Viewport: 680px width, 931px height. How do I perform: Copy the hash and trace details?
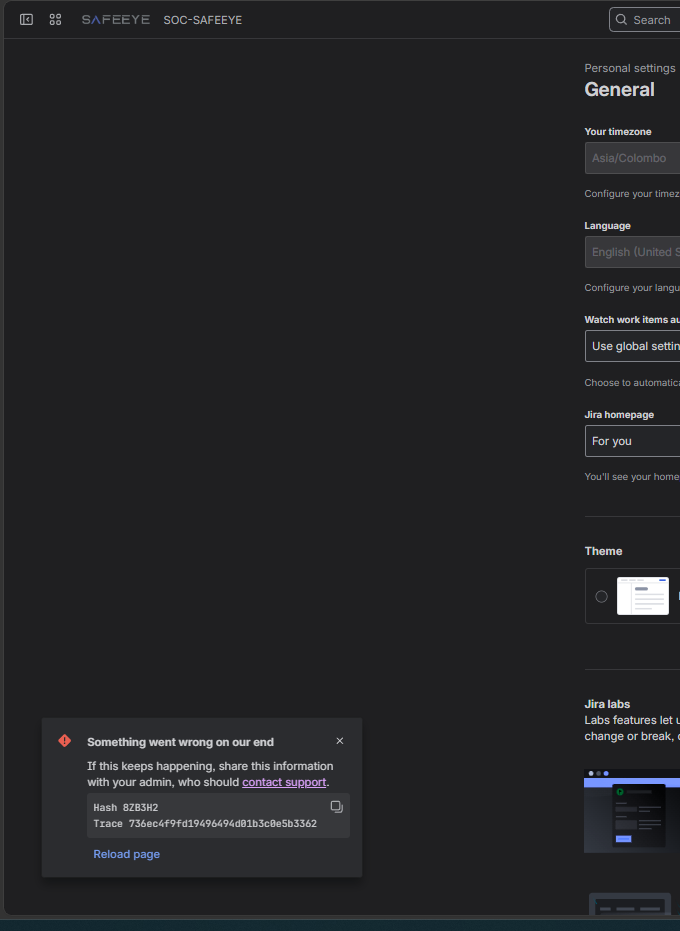point(337,806)
